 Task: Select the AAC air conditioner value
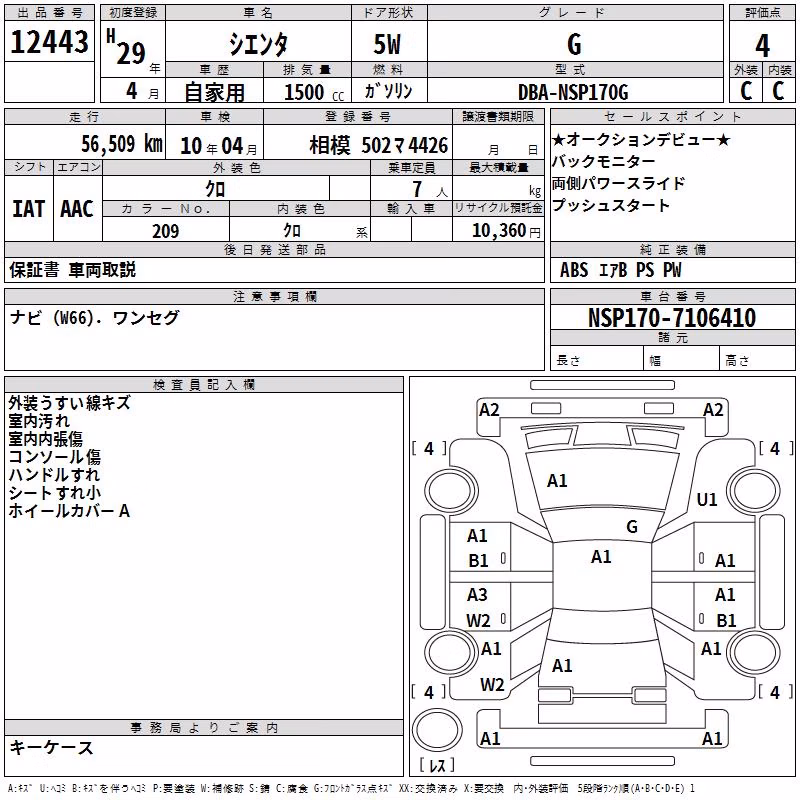click(77, 209)
